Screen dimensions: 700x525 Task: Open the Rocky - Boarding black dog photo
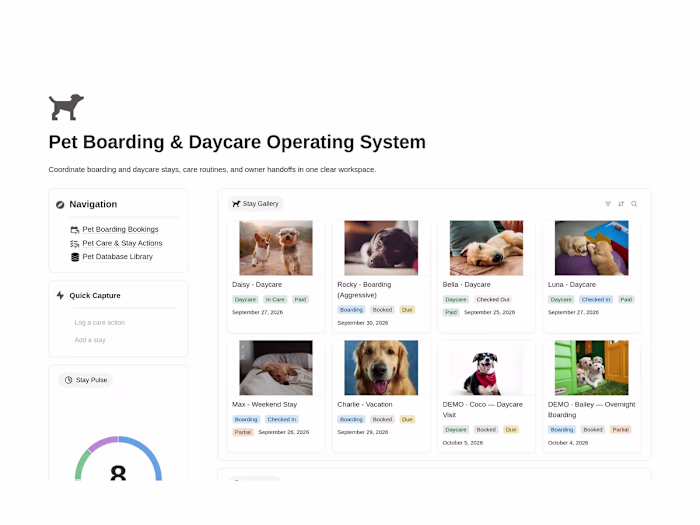tap(381, 248)
